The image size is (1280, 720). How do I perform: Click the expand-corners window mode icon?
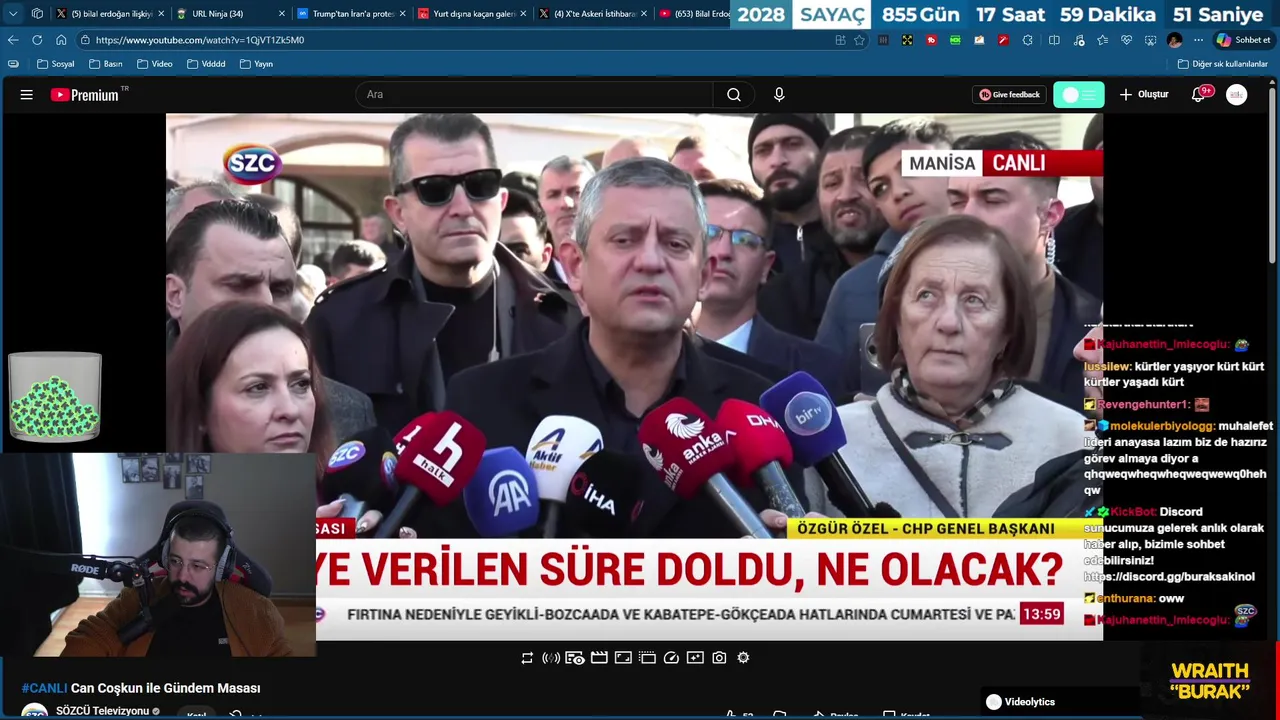tap(623, 658)
